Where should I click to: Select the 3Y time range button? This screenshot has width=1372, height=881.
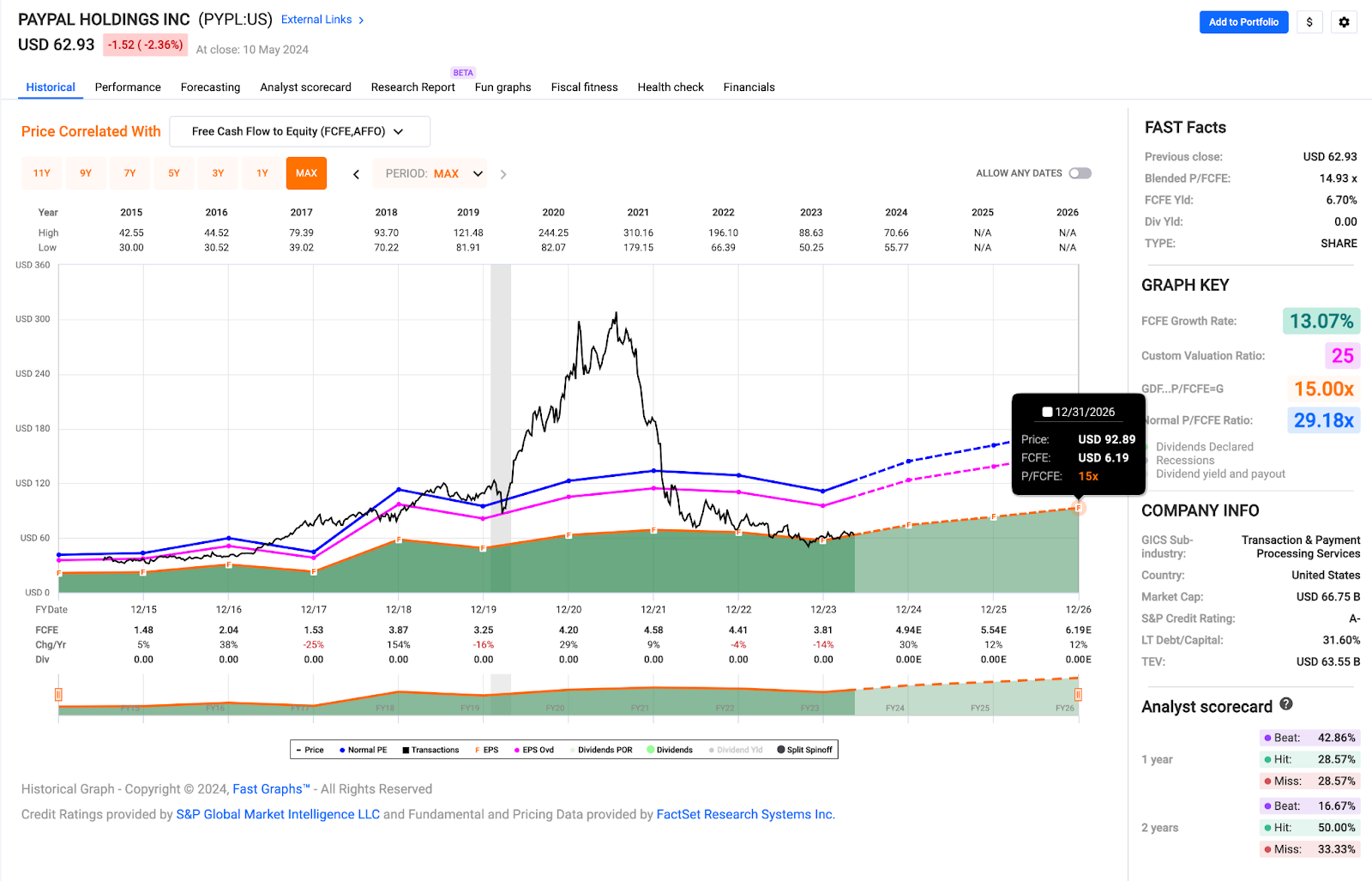point(218,173)
